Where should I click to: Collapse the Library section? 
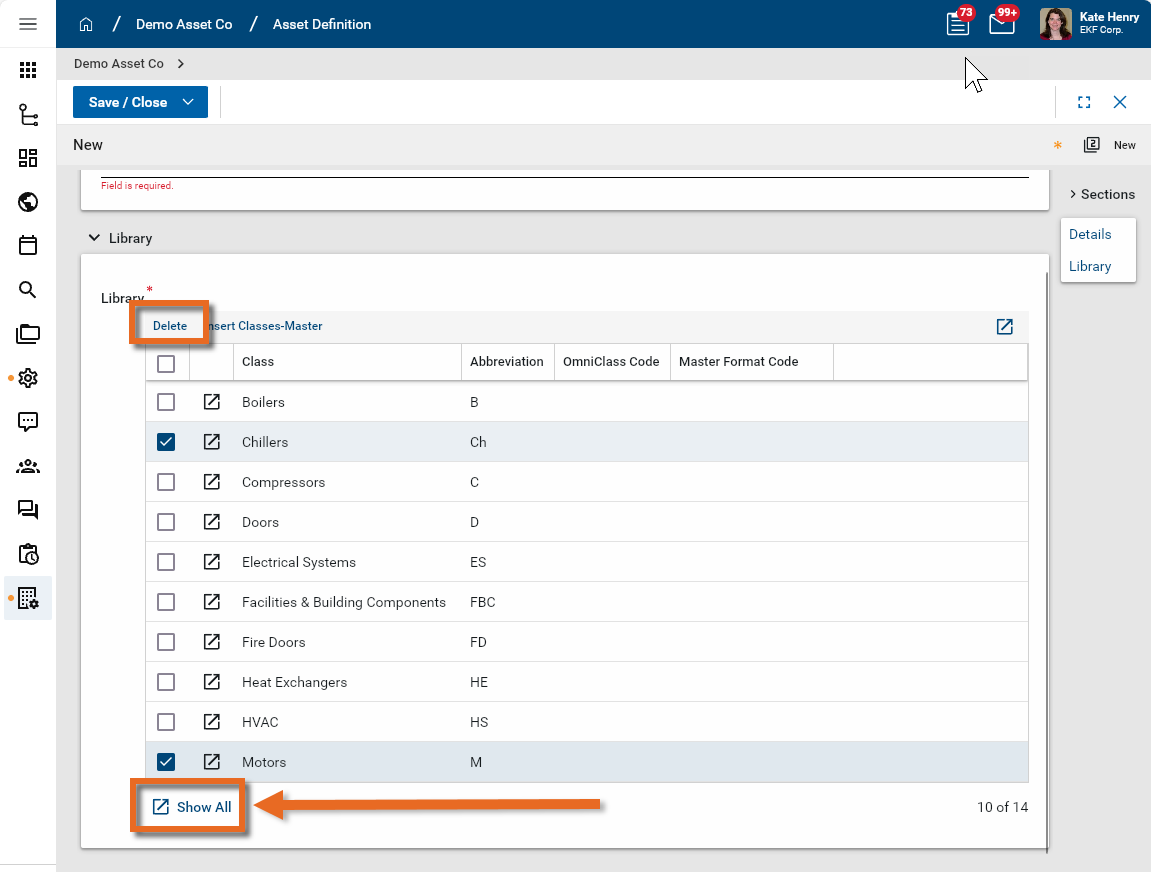[x=94, y=238]
